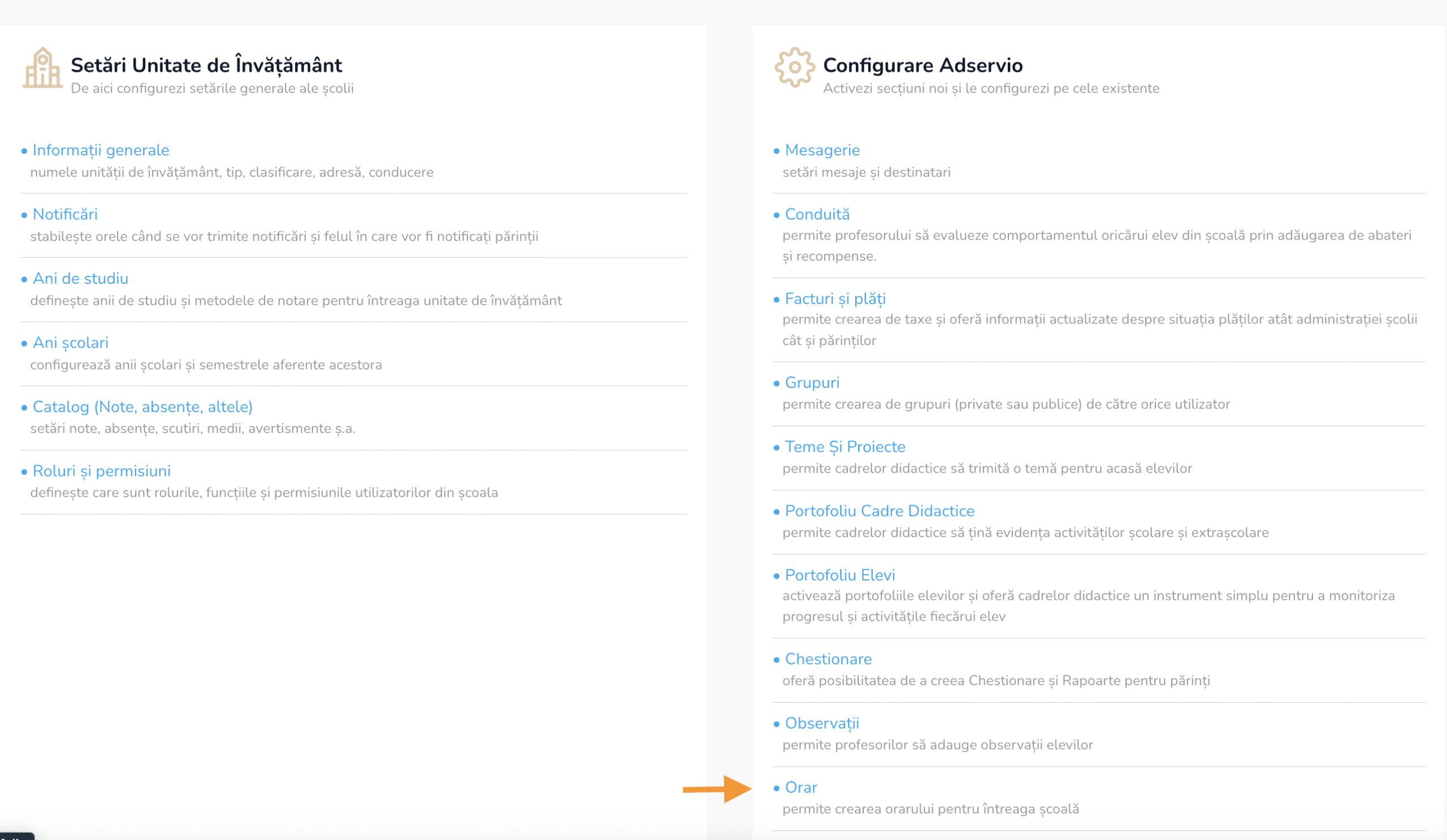The height and width of the screenshot is (840, 1447).
Task: Open the Notificări settings link
Action: (65, 215)
